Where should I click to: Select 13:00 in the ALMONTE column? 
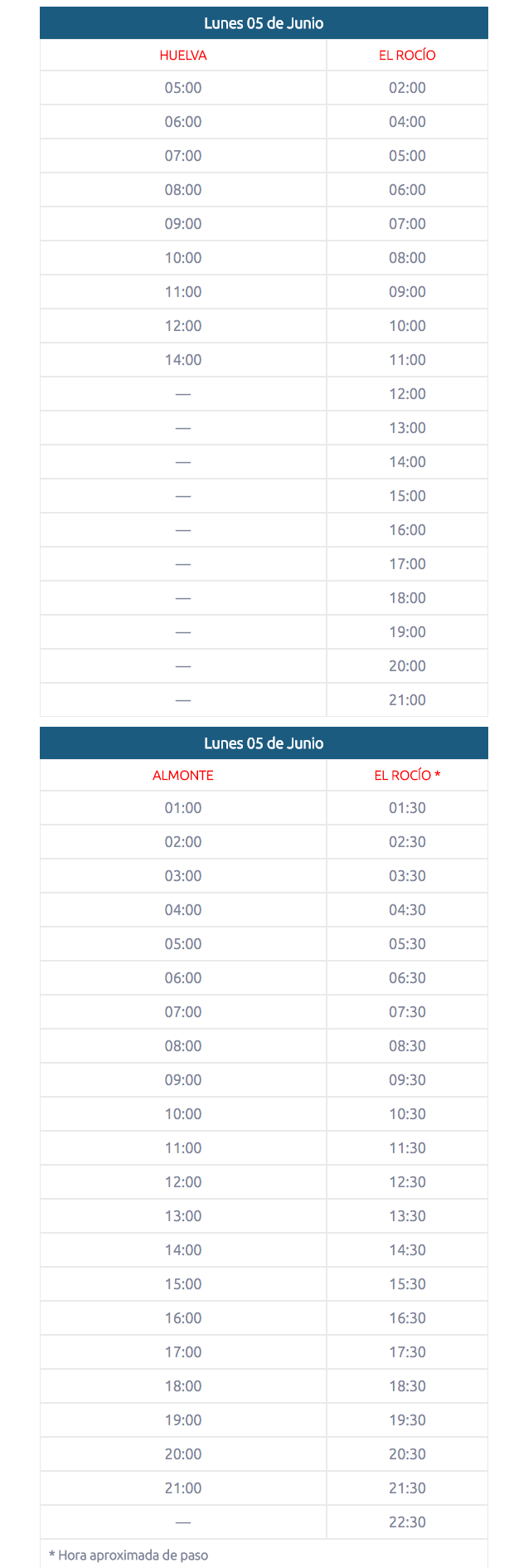(183, 1216)
